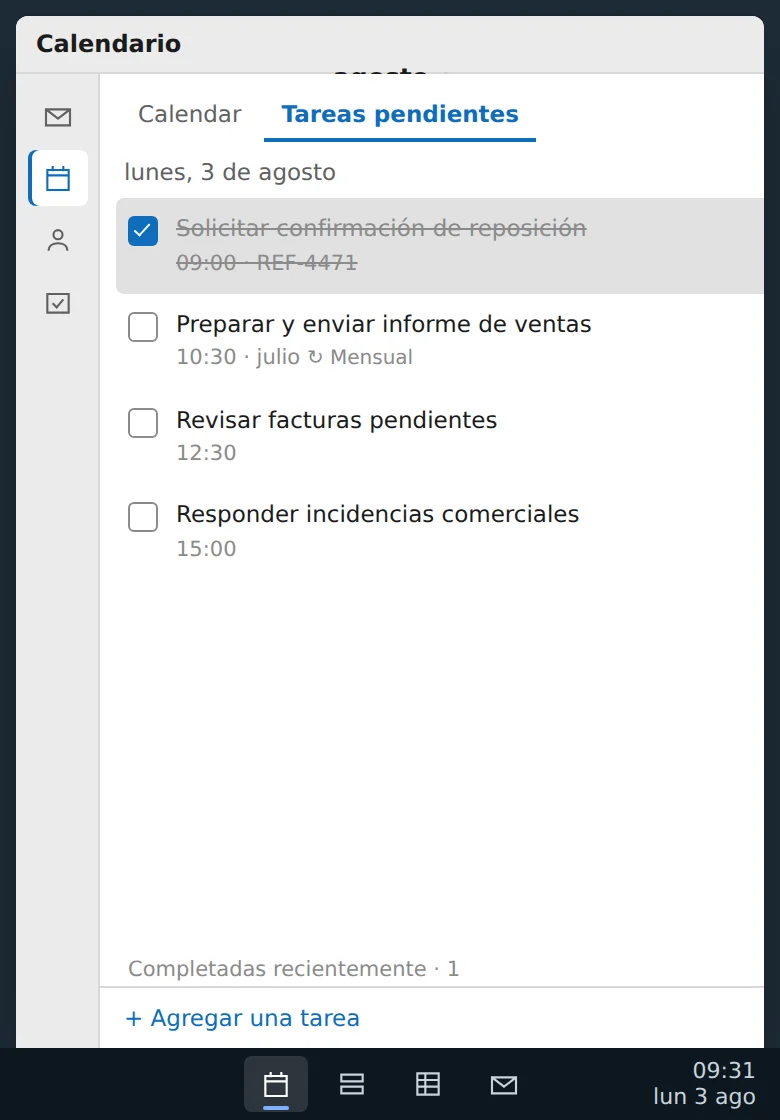The height and width of the screenshot is (1120, 780).
Task: Open the table grid taskbar icon
Action: (x=428, y=1084)
